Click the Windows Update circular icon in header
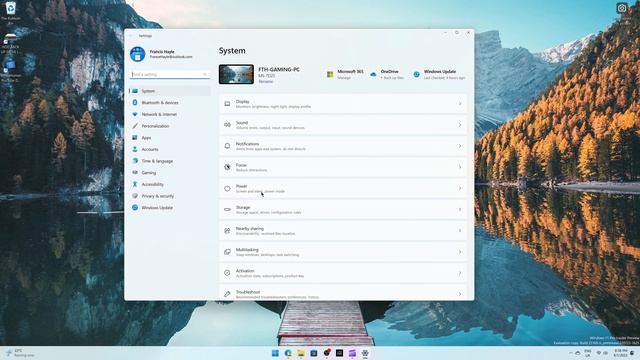 pyautogui.click(x=416, y=74)
